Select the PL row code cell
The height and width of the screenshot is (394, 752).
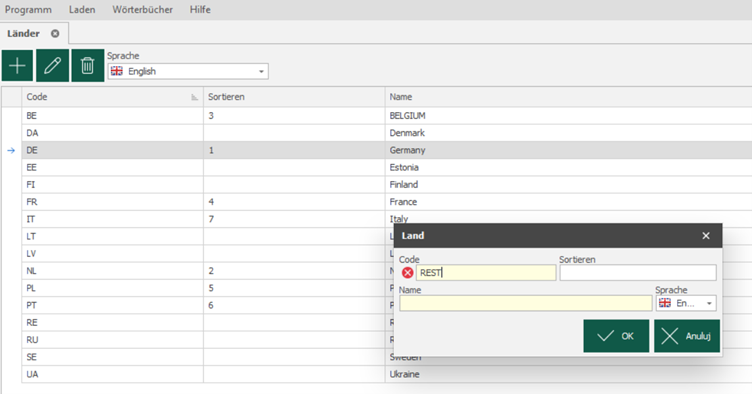point(112,288)
